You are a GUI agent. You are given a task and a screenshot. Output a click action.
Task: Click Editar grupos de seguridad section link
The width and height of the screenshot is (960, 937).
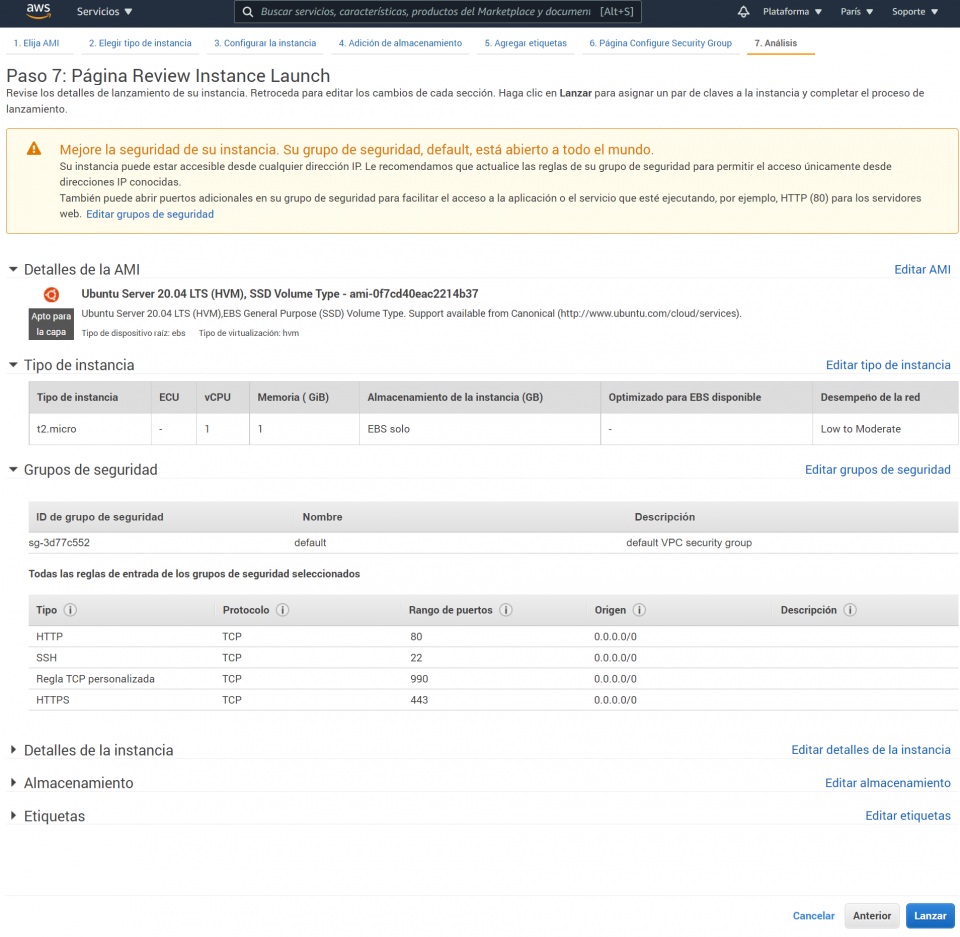pyautogui.click(x=877, y=470)
